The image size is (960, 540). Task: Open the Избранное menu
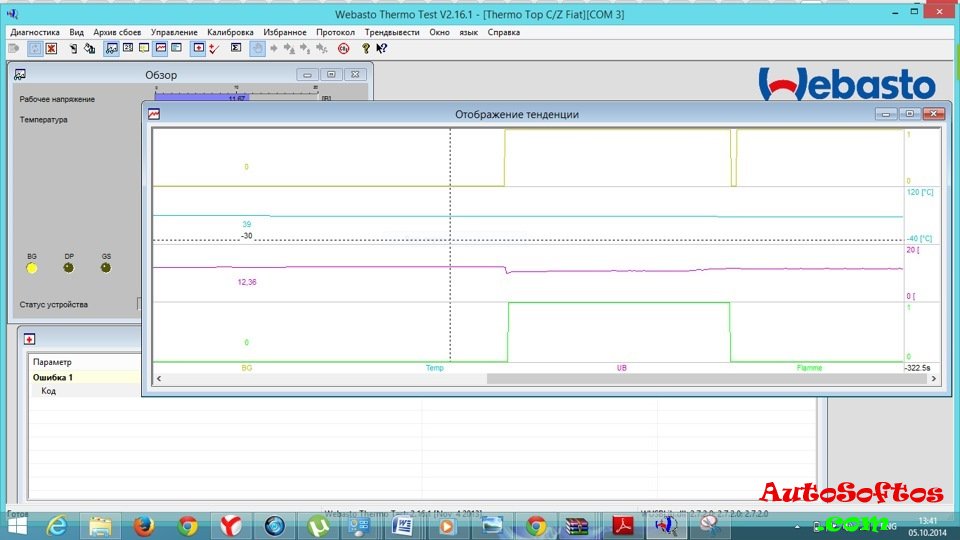coord(285,32)
